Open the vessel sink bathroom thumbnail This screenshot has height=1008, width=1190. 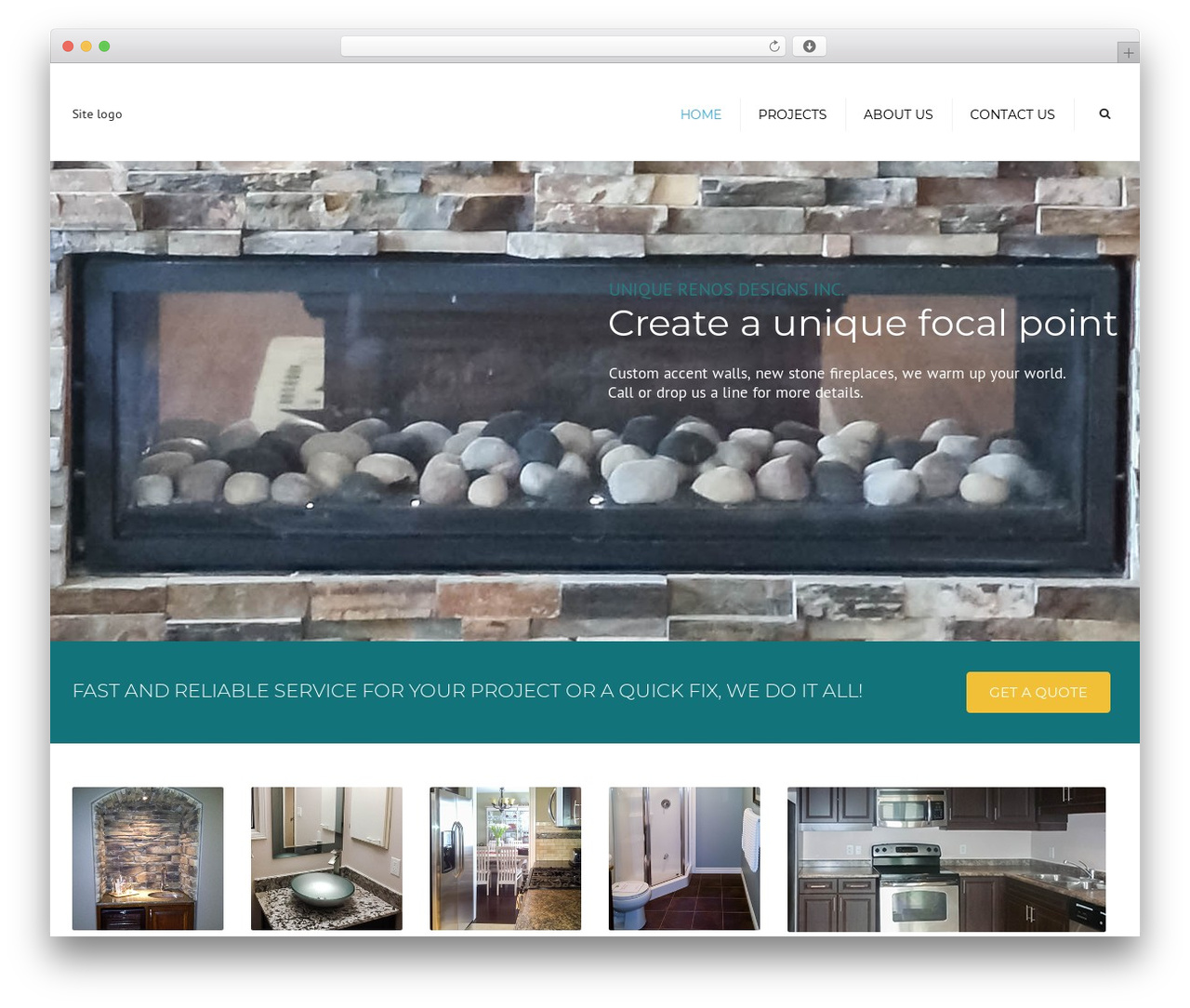point(326,858)
